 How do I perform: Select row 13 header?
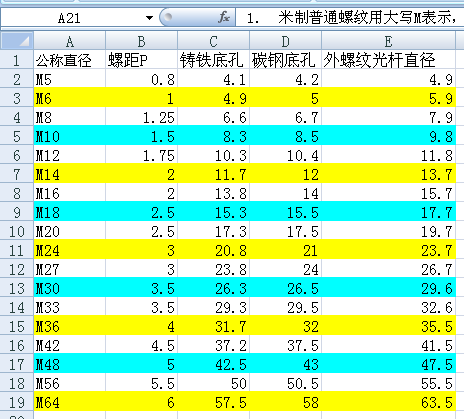pyautogui.click(x=17, y=288)
